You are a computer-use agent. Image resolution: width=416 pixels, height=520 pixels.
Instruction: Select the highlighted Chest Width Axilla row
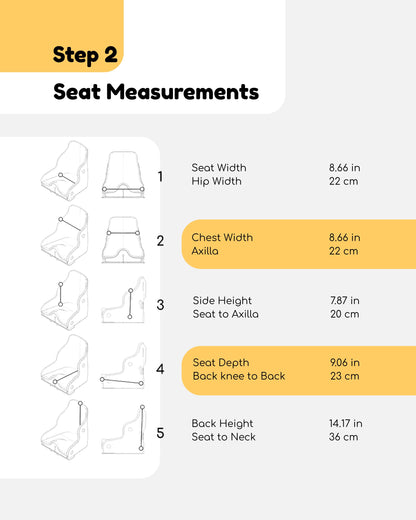pos(299,244)
